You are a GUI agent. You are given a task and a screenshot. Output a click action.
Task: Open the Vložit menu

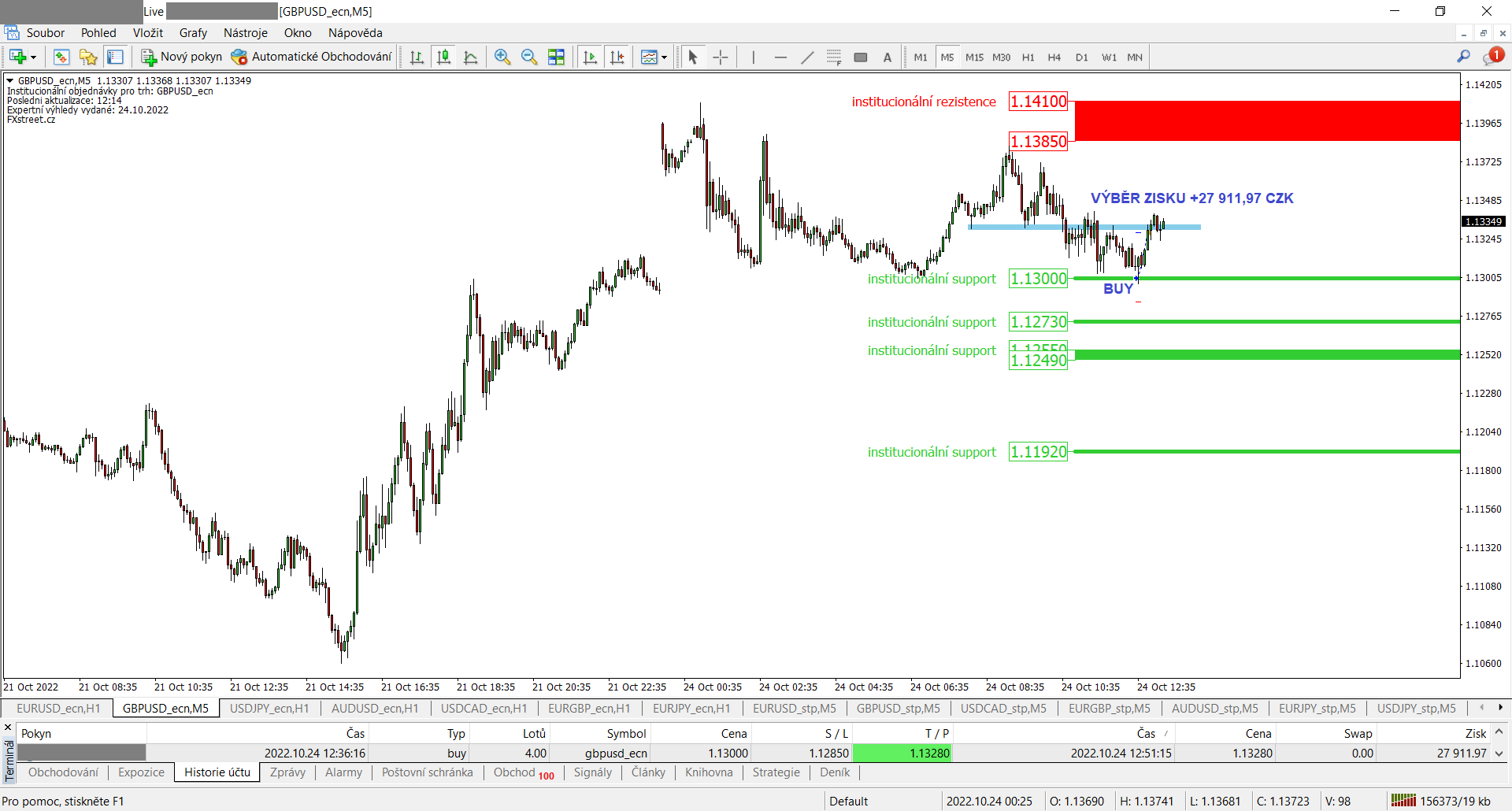click(148, 32)
